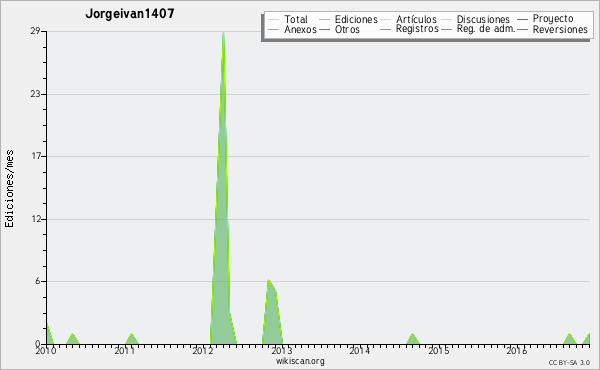Click x-axis year 2012
The height and width of the screenshot is (370, 600).
pyautogui.click(x=202, y=350)
